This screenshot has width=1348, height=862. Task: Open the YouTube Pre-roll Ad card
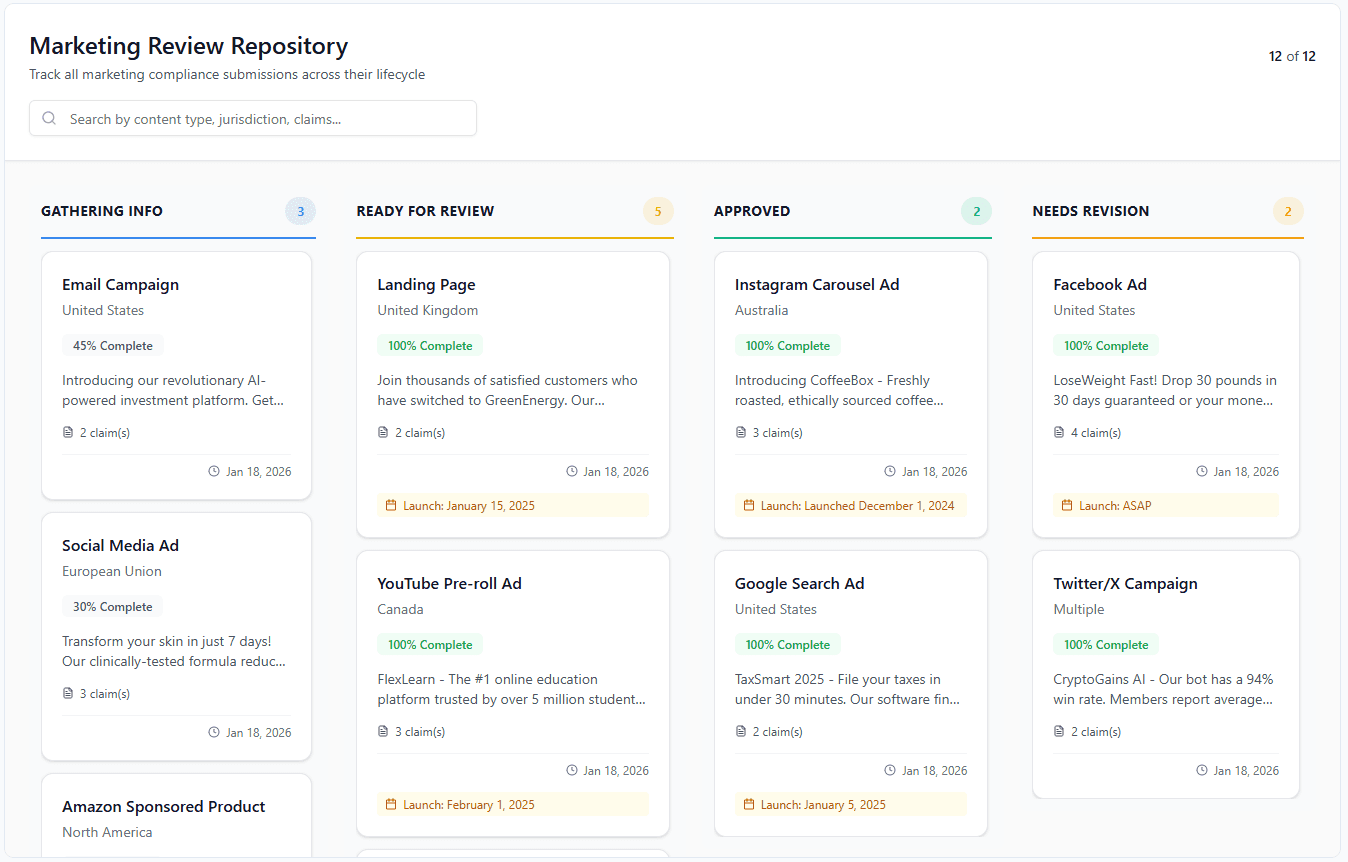tap(513, 693)
